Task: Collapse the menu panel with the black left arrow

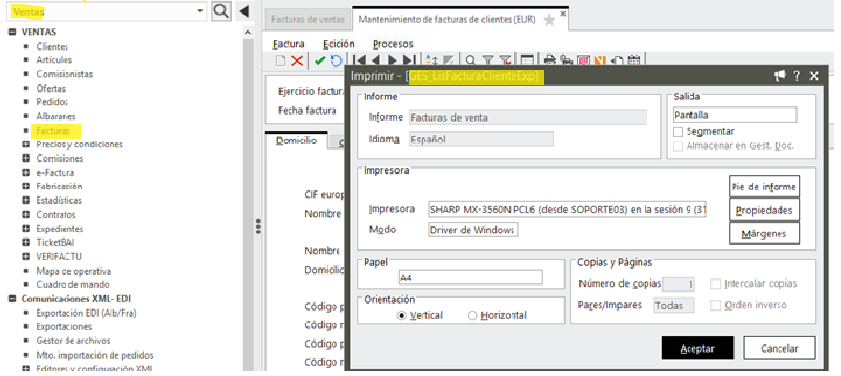Action: (245, 11)
